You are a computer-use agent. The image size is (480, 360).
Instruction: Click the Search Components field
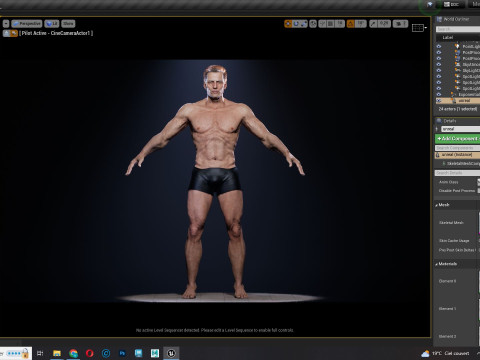tap(457, 148)
